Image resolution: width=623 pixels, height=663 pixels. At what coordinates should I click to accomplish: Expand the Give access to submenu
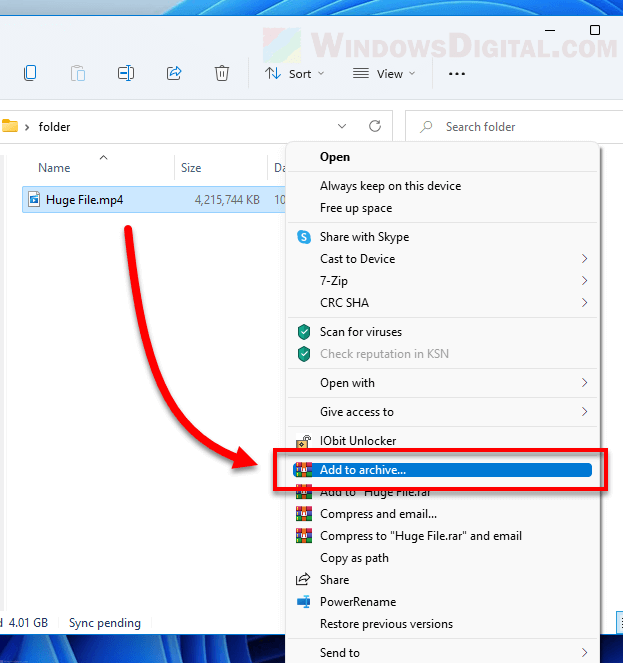pos(442,412)
